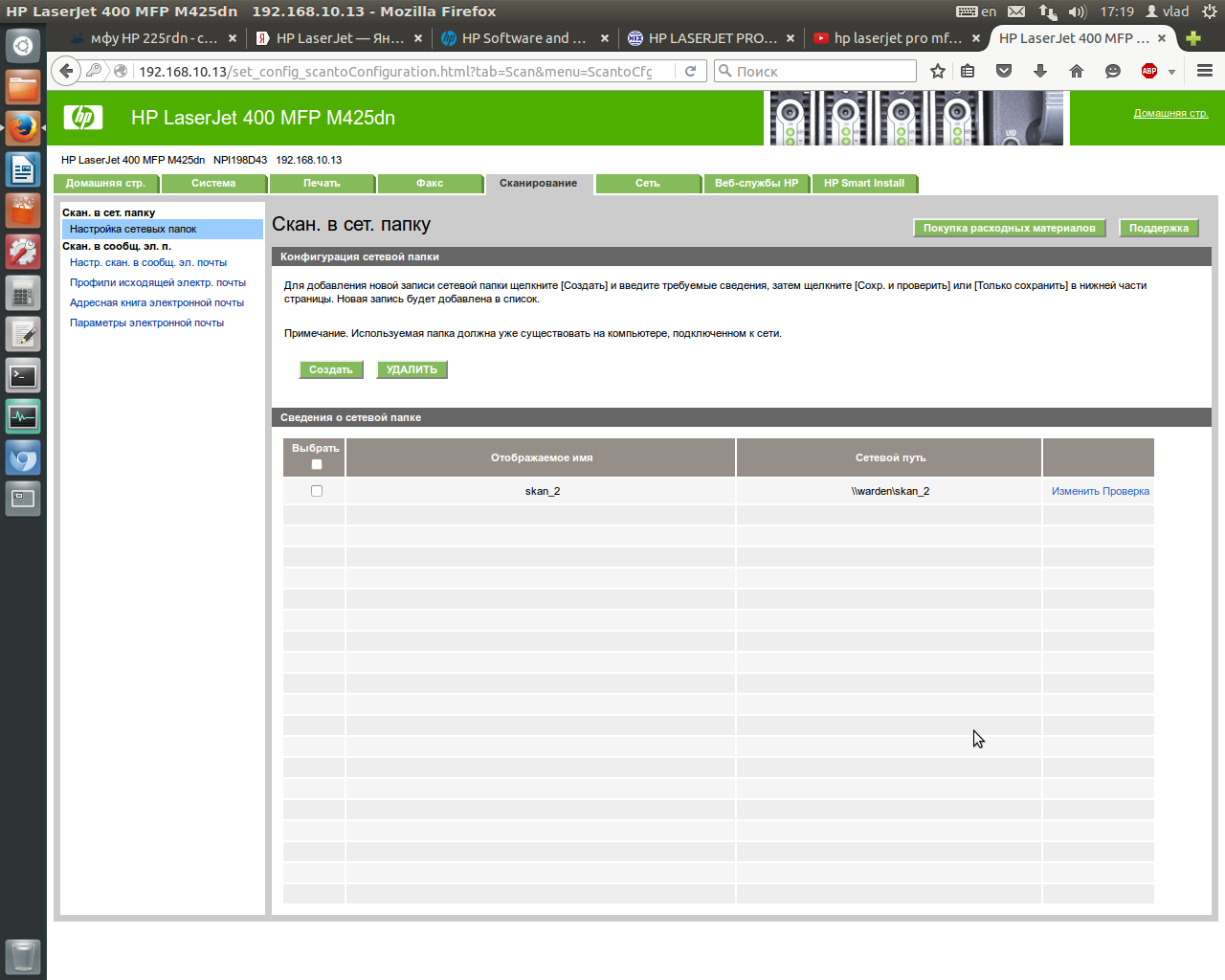Click the Firefox home icon
The height and width of the screenshot is (980, 1225).
(x=1077, y=71)
